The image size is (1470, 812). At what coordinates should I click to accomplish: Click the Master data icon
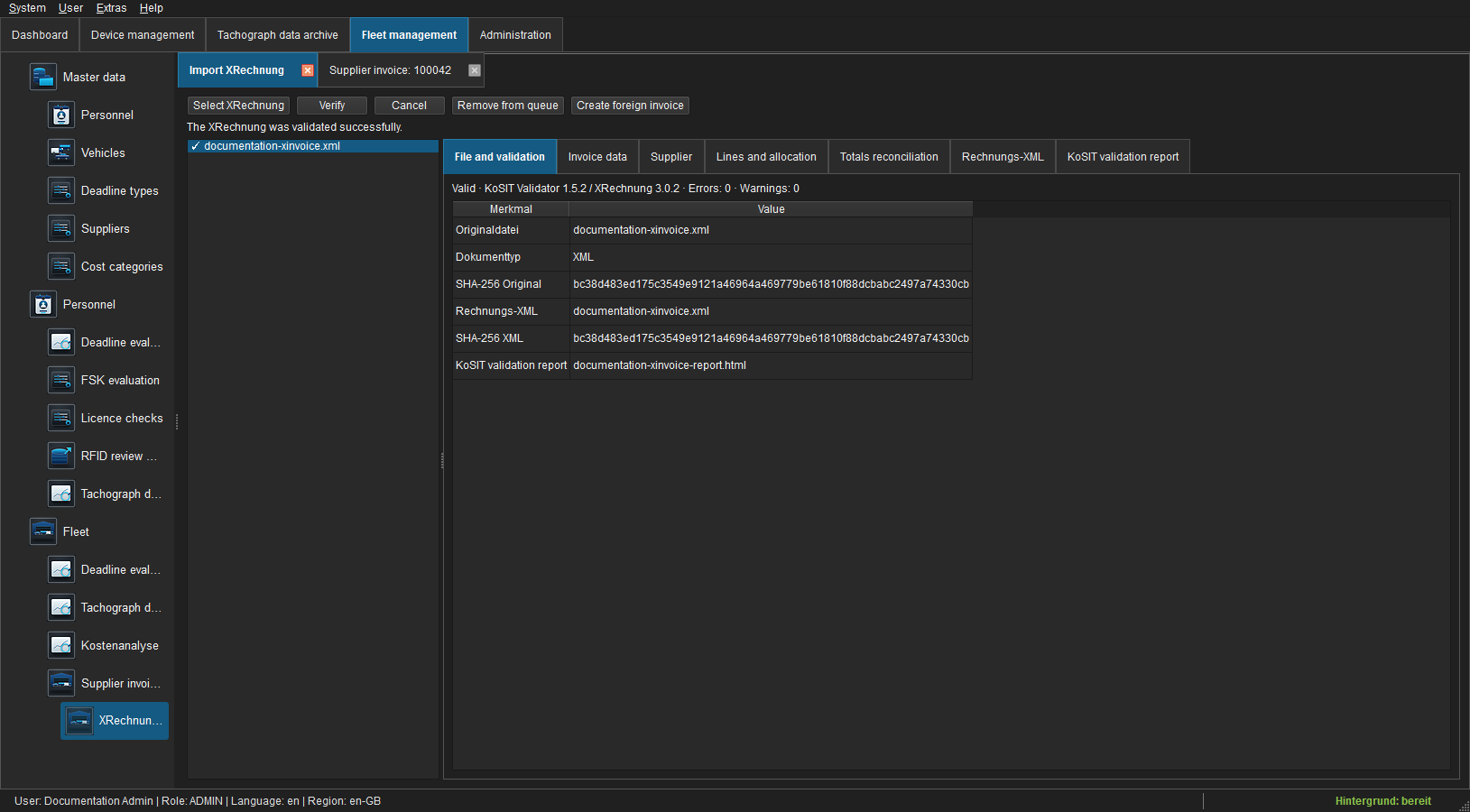[x=43, y=77]
